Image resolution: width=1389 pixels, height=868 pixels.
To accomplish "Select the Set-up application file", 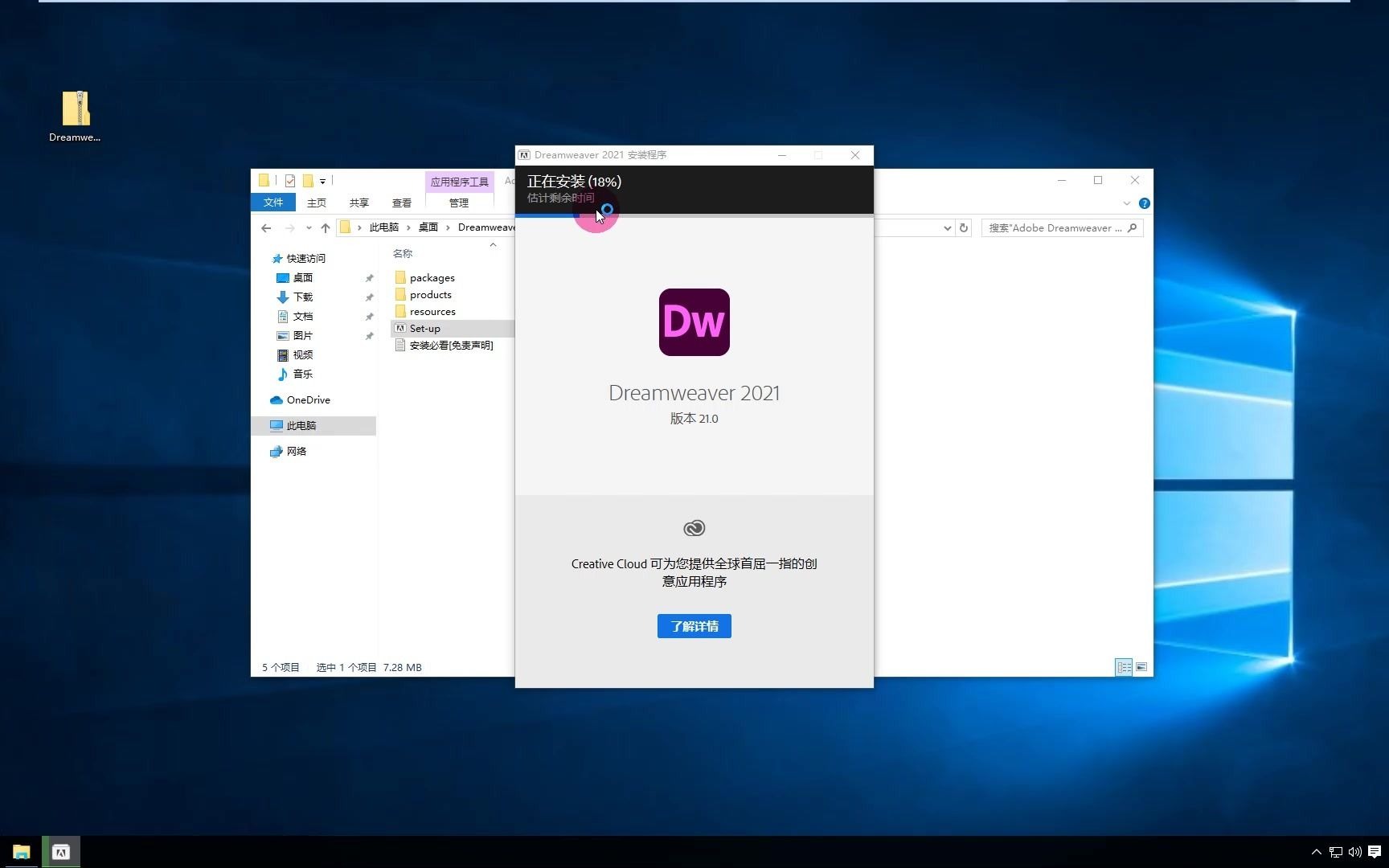I will 425,328.
